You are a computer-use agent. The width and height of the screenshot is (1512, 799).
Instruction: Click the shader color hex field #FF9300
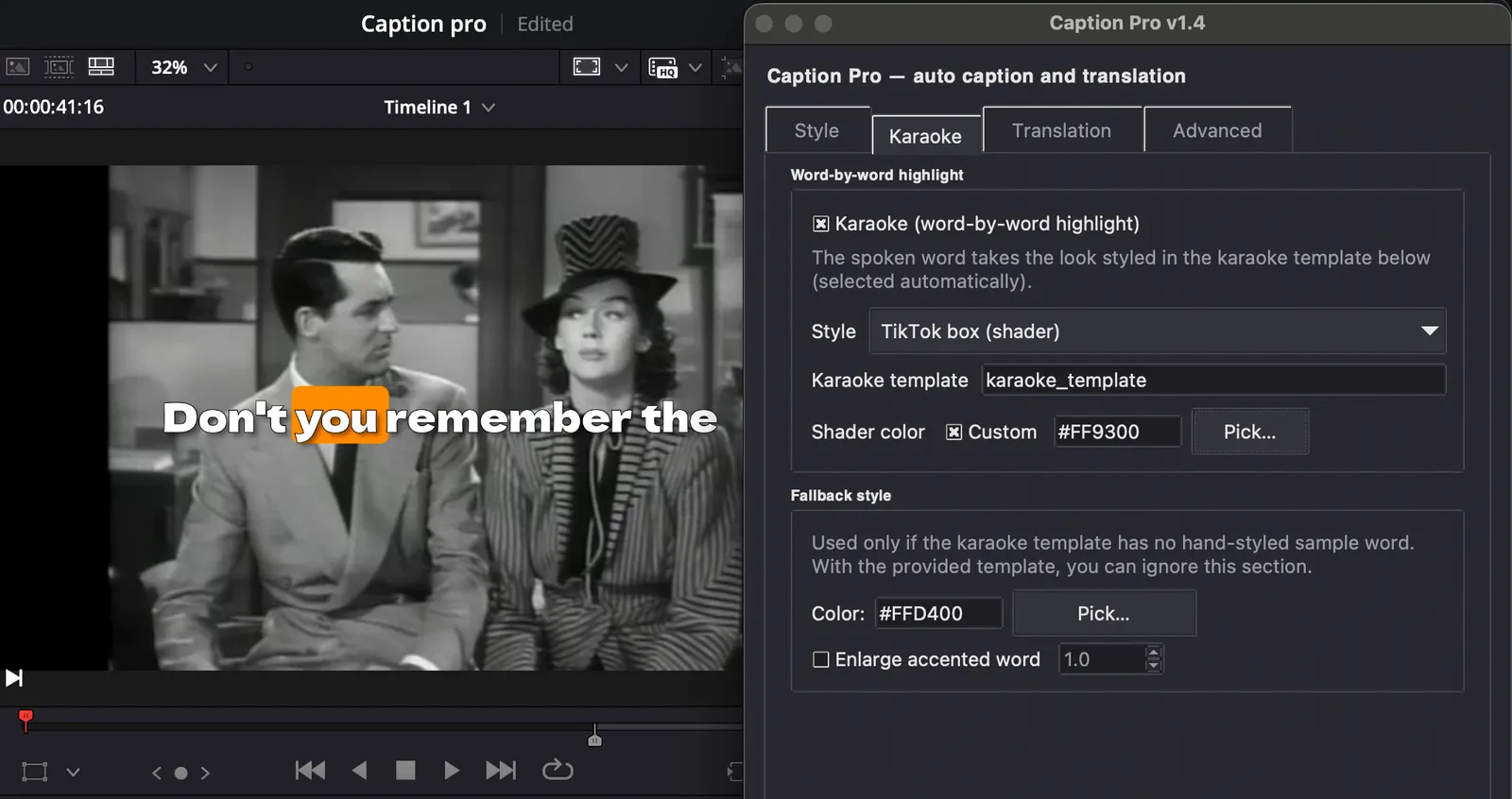[x=1118, y=432]
